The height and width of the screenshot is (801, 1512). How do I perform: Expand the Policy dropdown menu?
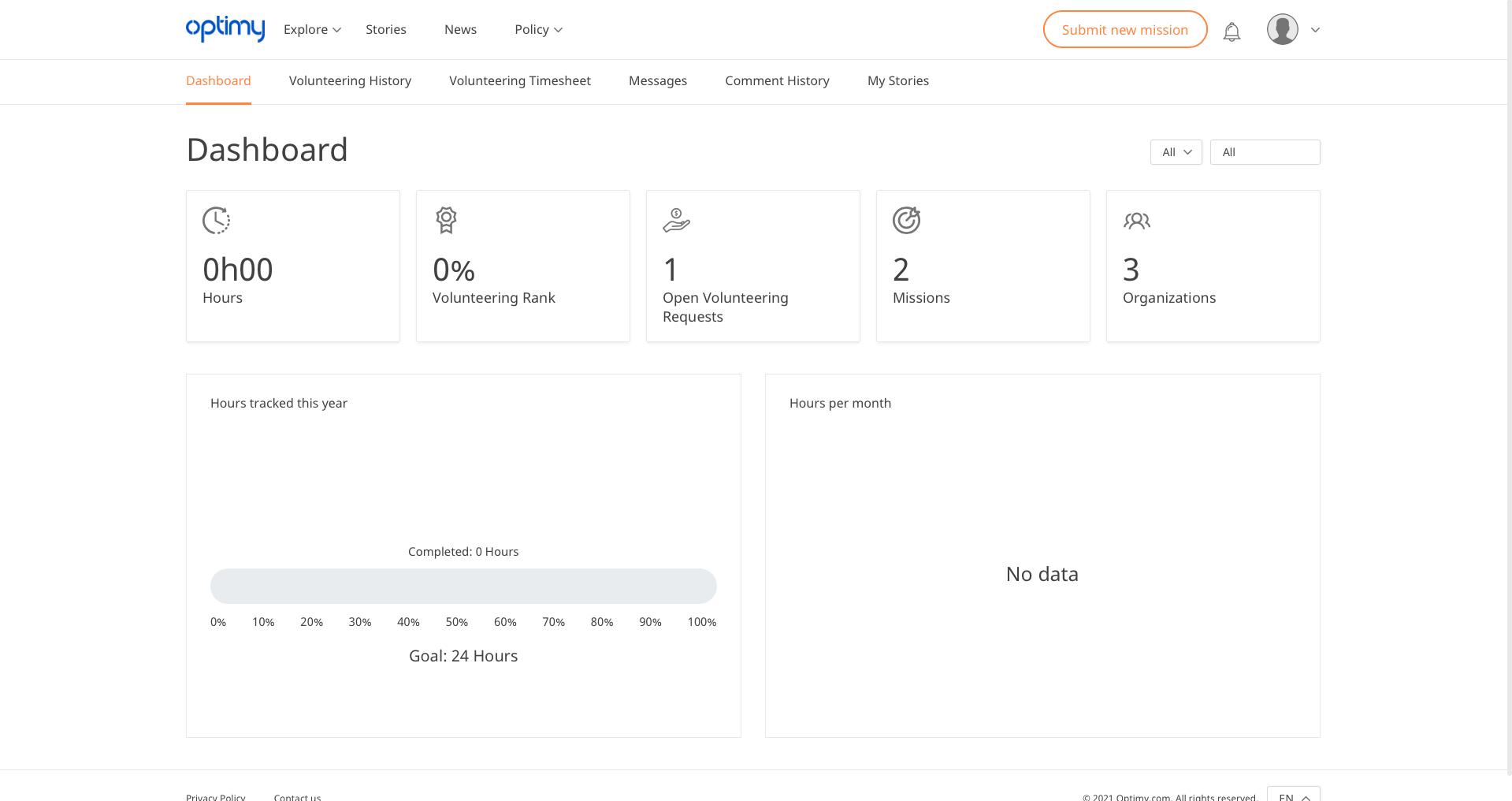click(538, 30)
